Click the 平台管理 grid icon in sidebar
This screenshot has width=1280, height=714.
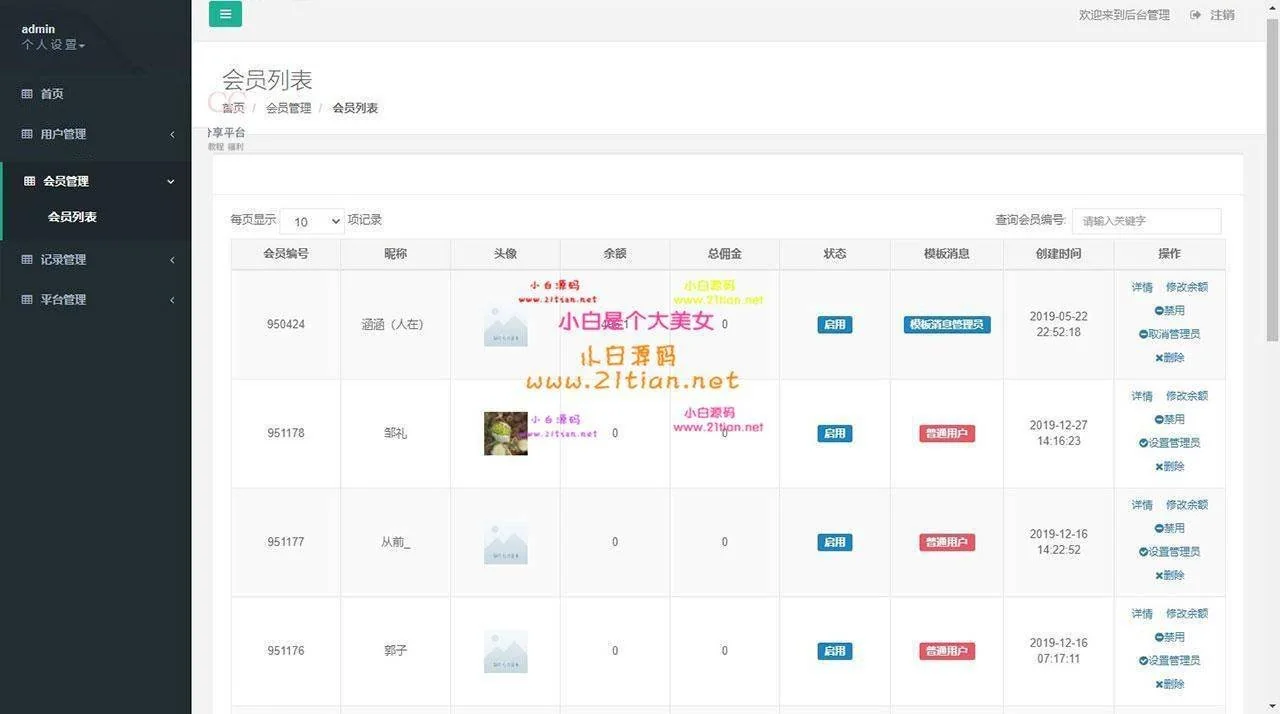[27, 300]
